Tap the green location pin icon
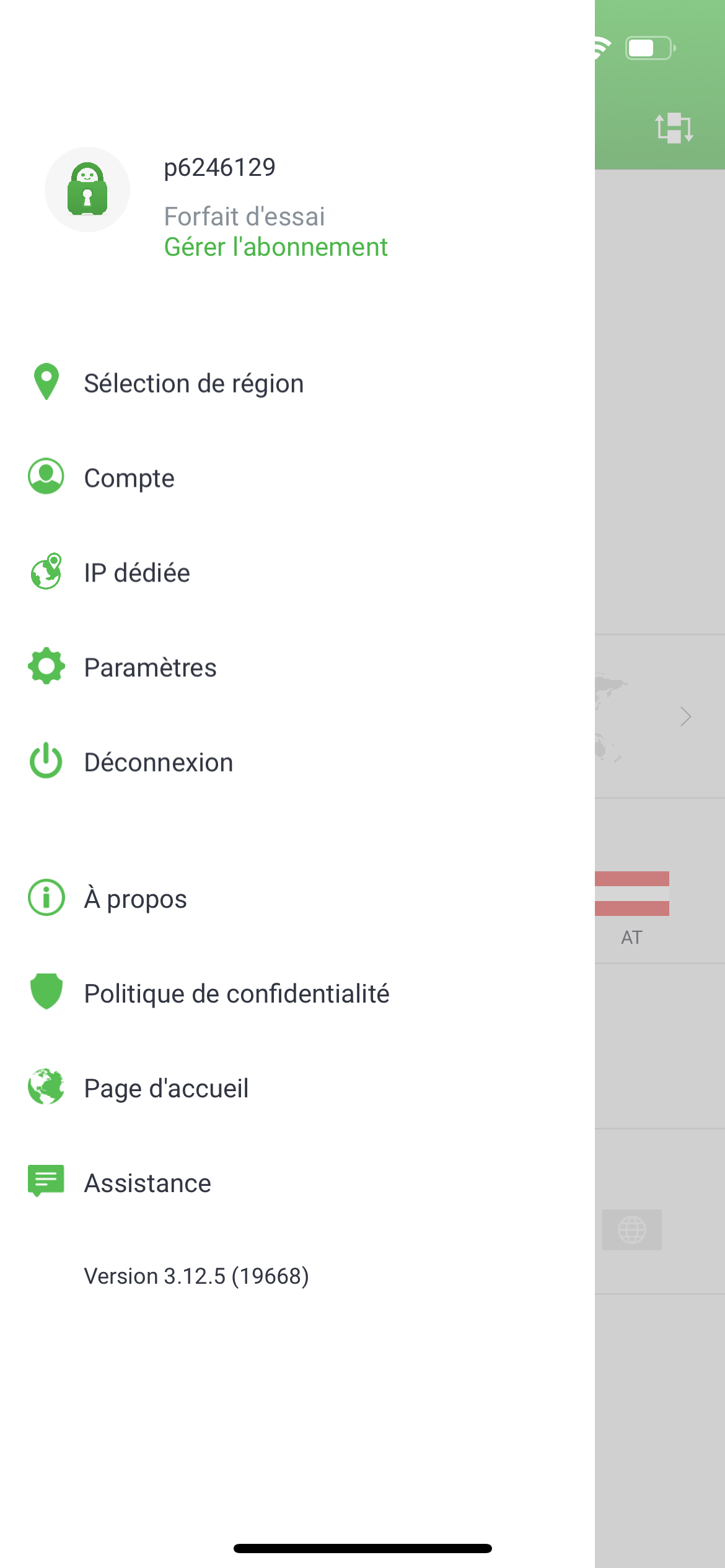 (46, 381)
